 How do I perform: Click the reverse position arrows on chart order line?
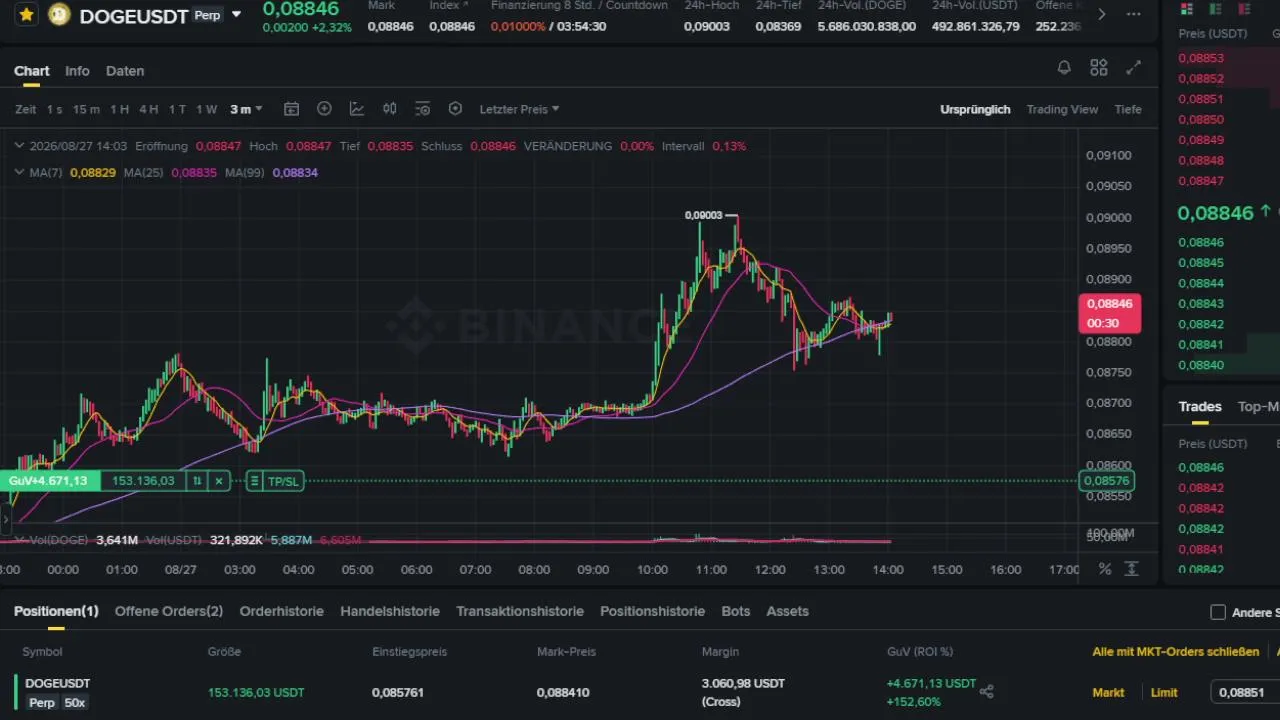197,481
